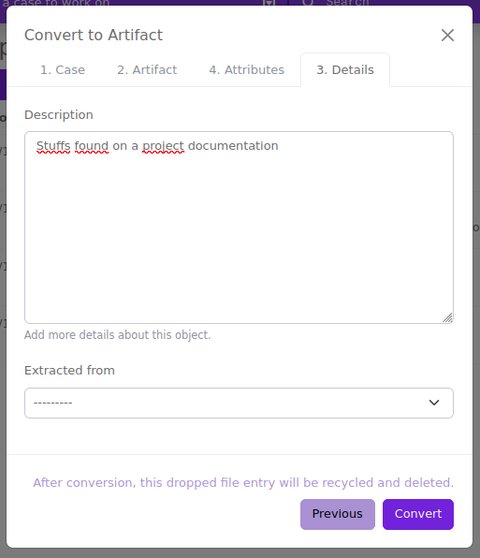Click the Description textarea resize grip
Screen dimensions: 480x558
[x=448, y=318]
